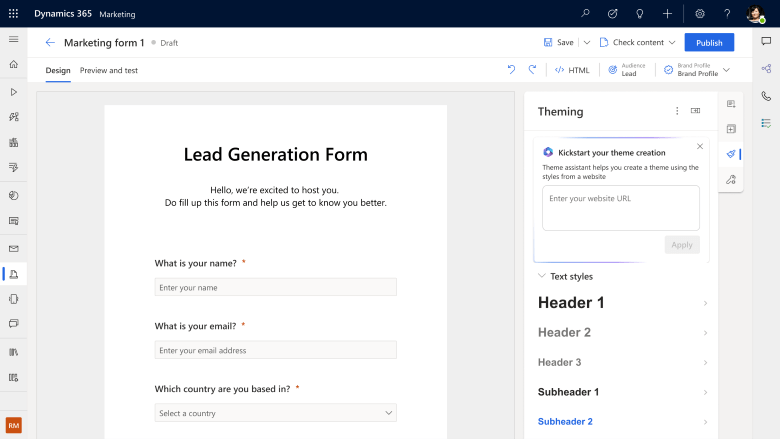Close the Kickstart your theme creation card

coord(700,146)
